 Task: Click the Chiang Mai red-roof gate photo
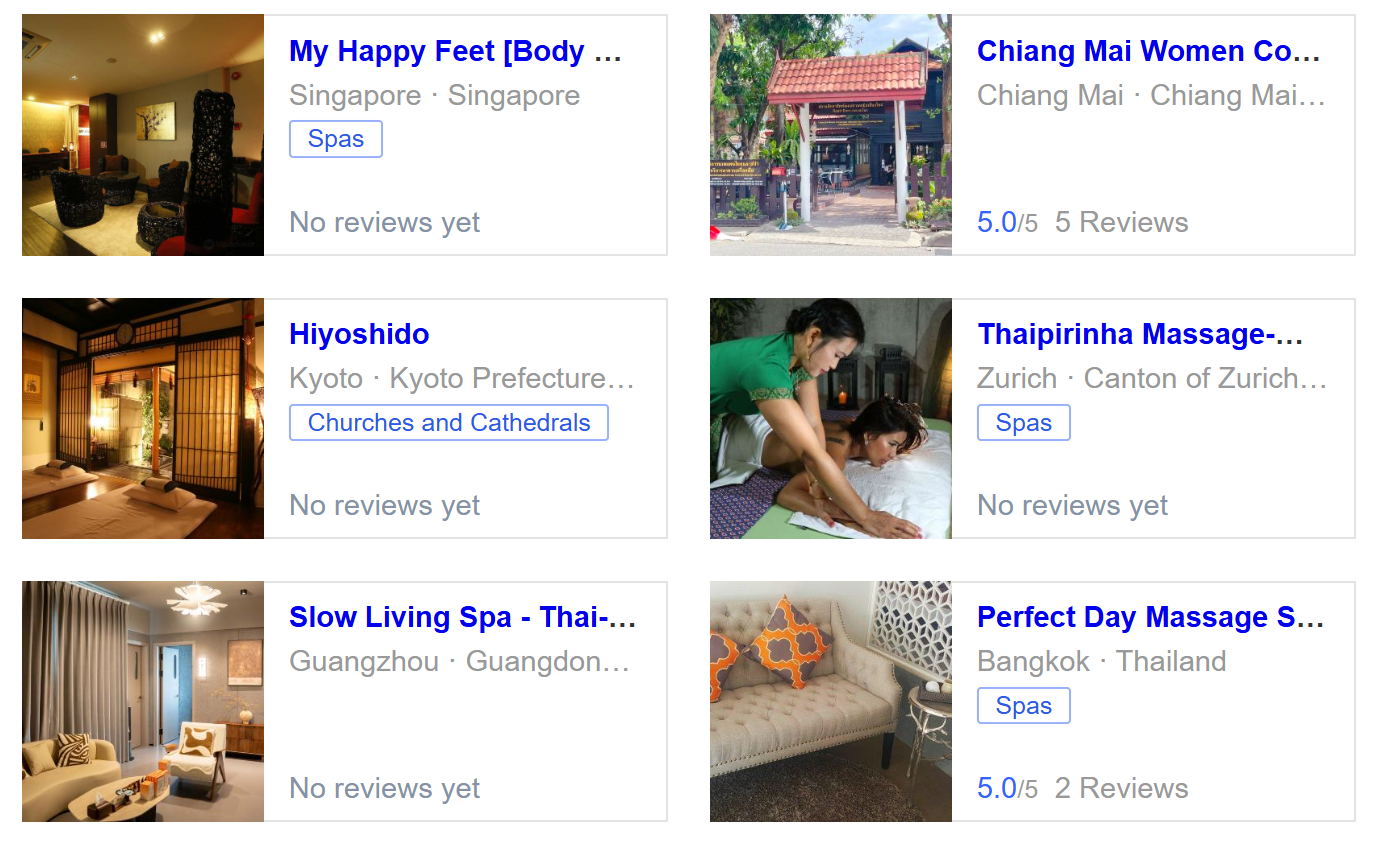pos(831,135)
